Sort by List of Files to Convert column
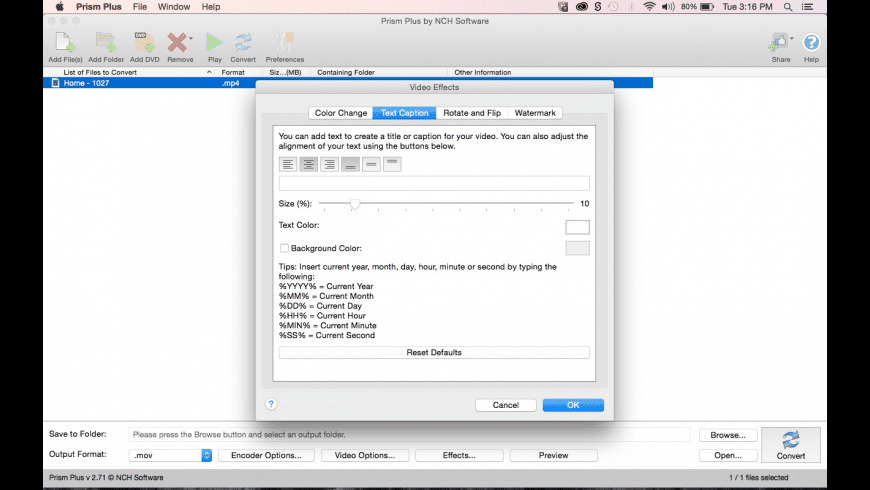Viewport: 870px width, 490px height. point(130,72)
